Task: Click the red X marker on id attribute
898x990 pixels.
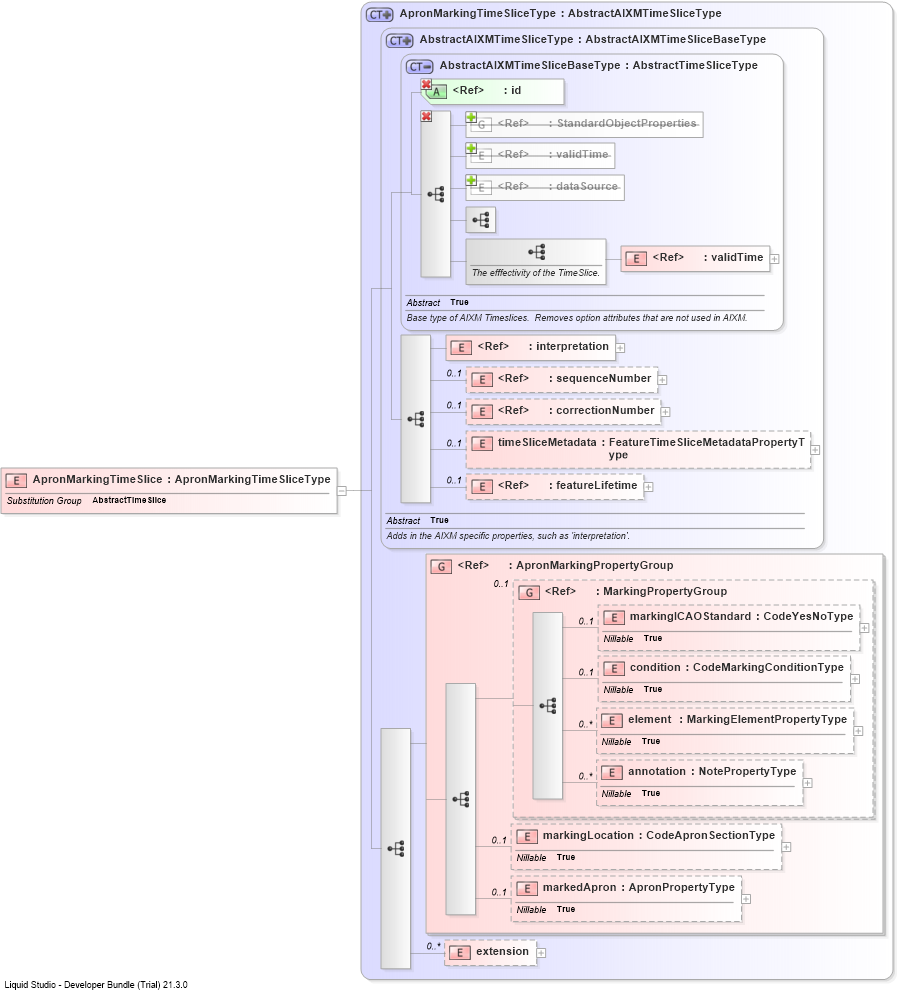Action: [x=426, y=84]
